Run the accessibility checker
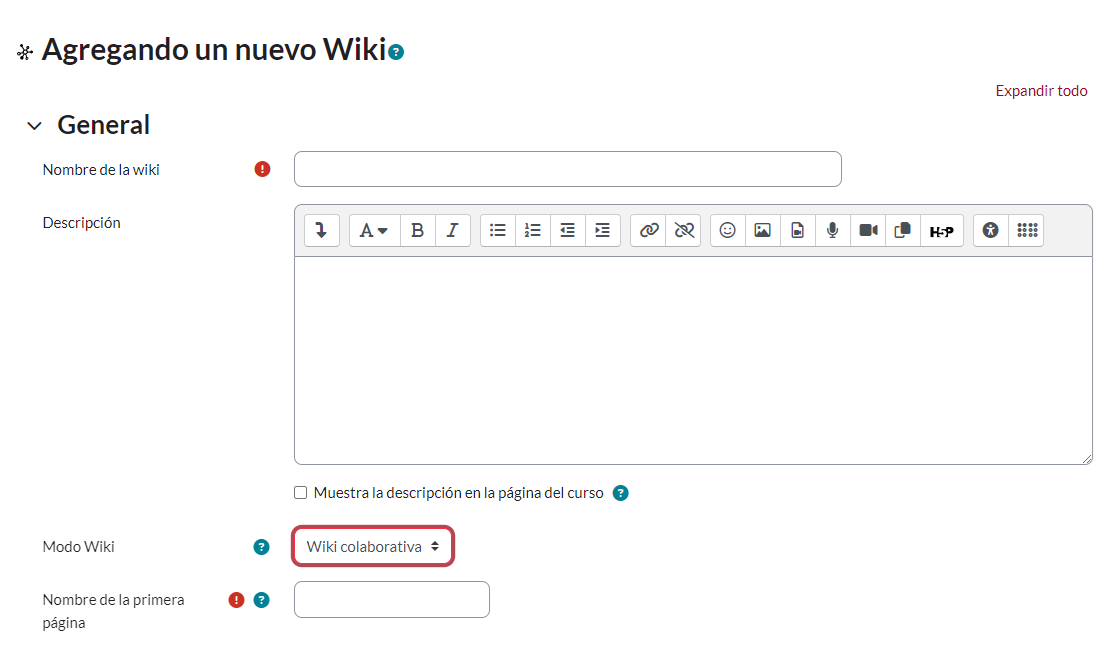Image resolution: width=1118 pixels, height=656 pixels. pyautogui.click(x=991, y=231)
